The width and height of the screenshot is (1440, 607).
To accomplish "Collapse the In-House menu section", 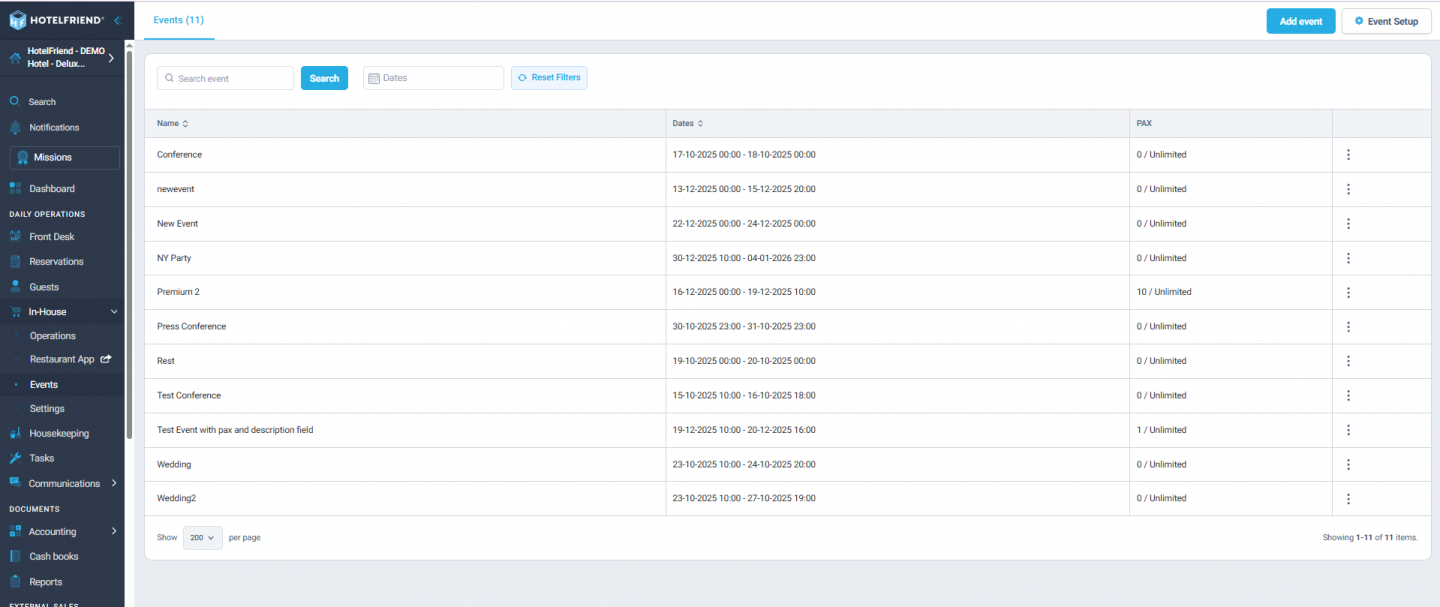I will pos(115,311).
